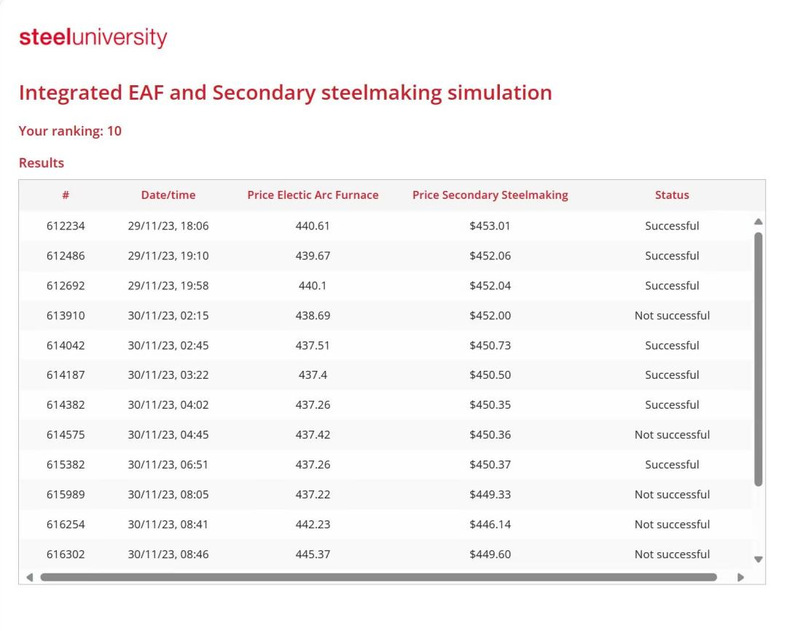Click the Status column header
Image resolution: width=799 pixels, height=631 pixels.
[x=672, y=195]
